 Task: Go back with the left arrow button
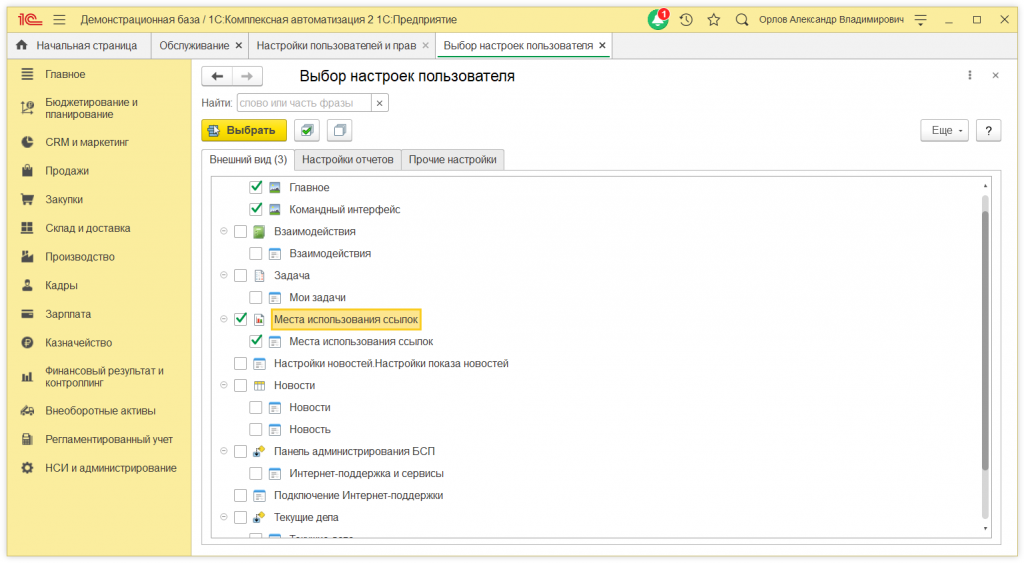click(217, 76)
